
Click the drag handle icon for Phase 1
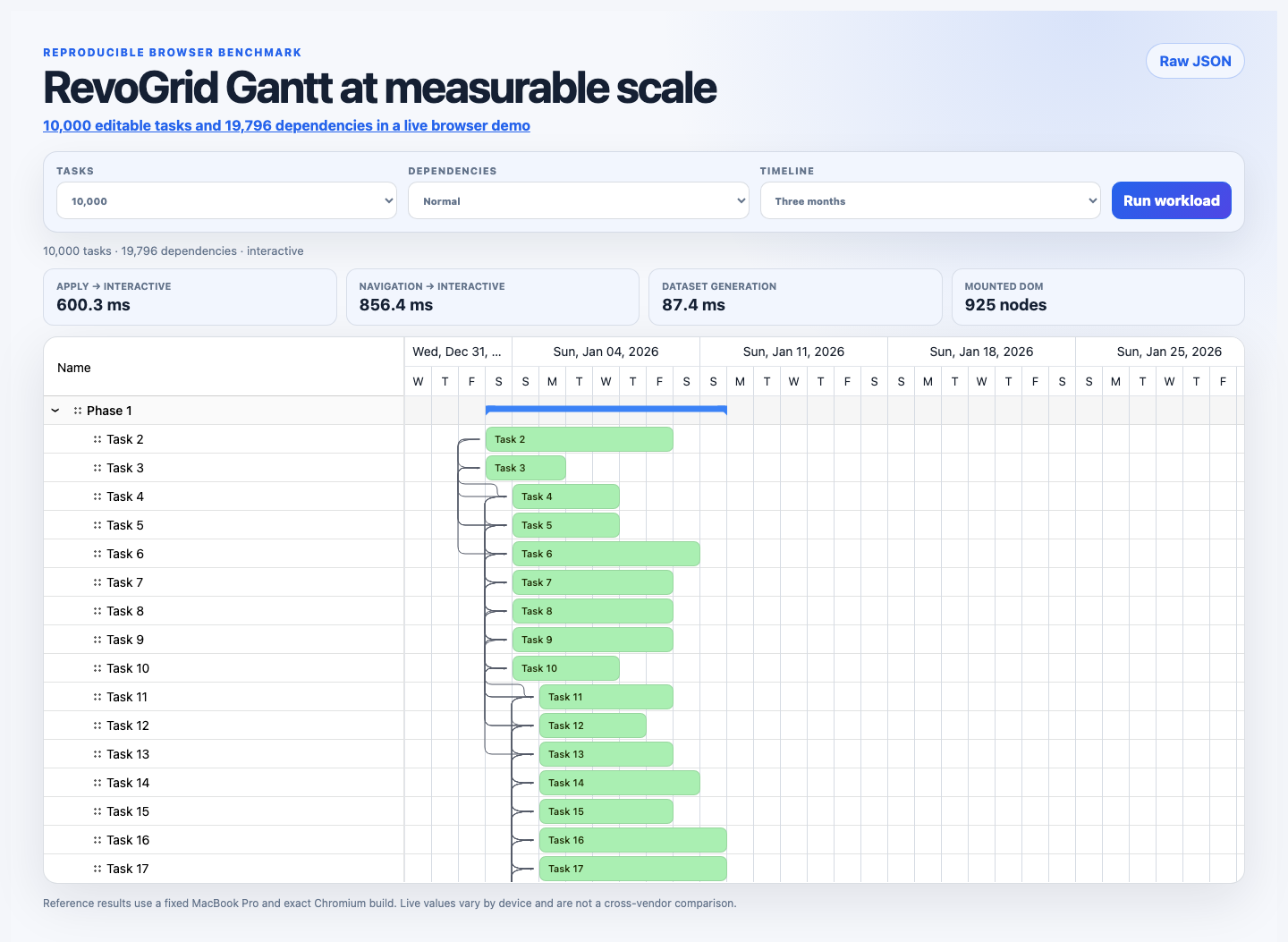(78, 411)
